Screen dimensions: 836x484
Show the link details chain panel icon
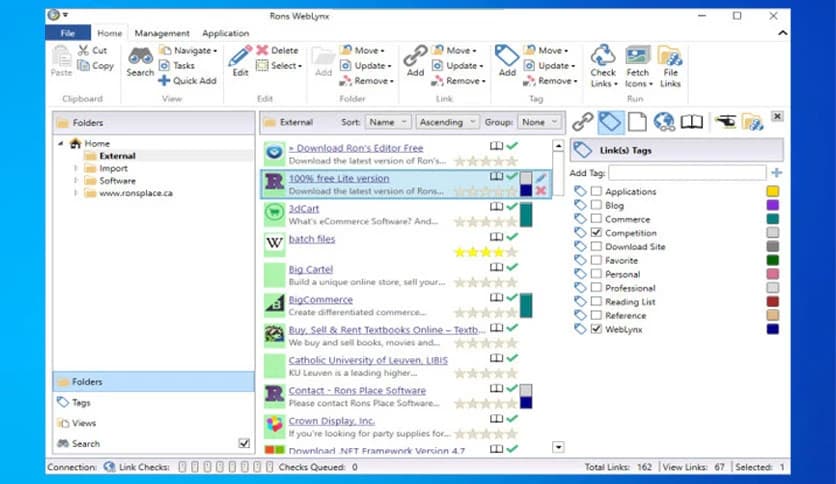click(x=582, y=122)
